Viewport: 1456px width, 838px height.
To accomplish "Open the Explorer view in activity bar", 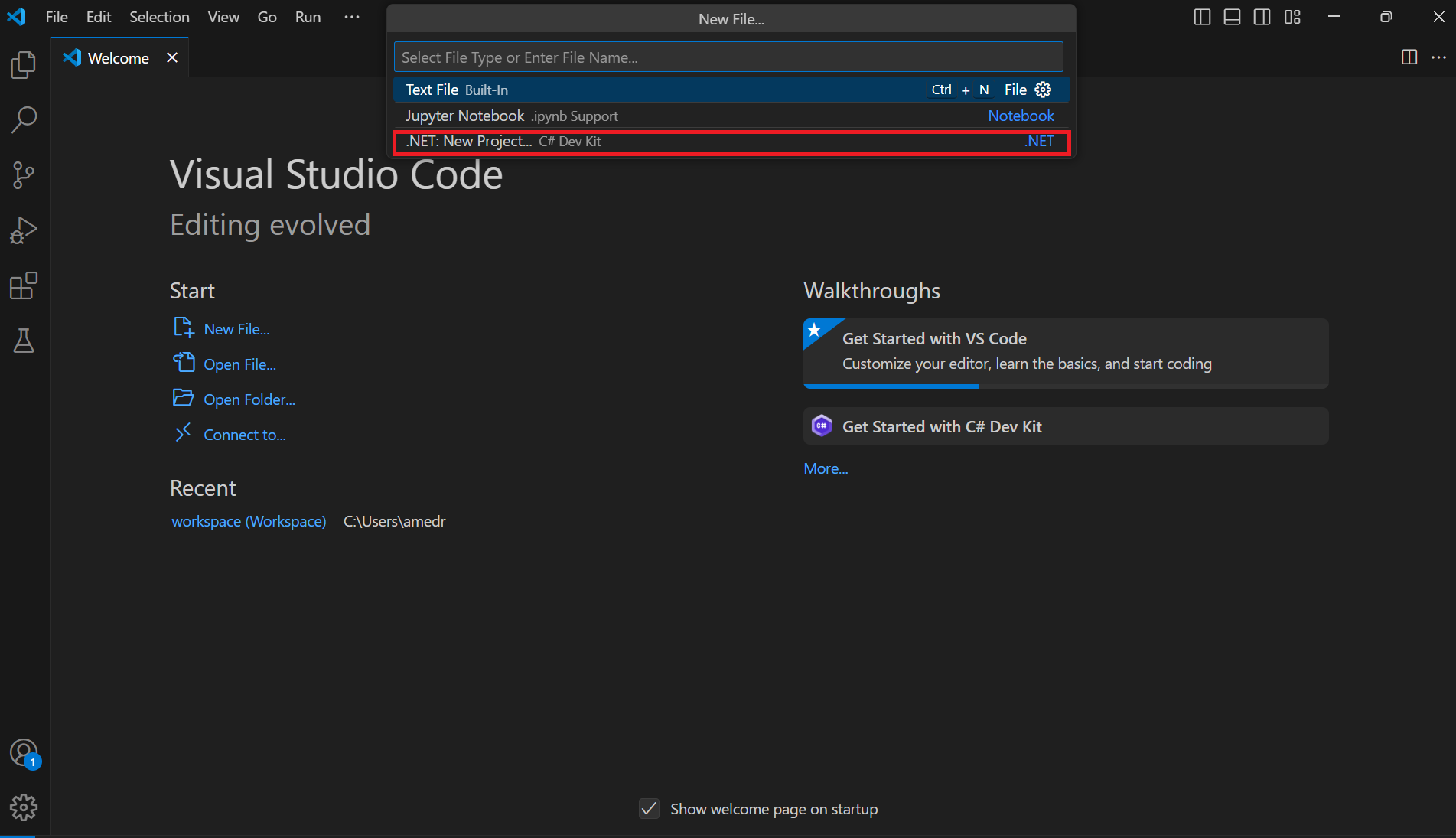I will [x=24, y=65].
